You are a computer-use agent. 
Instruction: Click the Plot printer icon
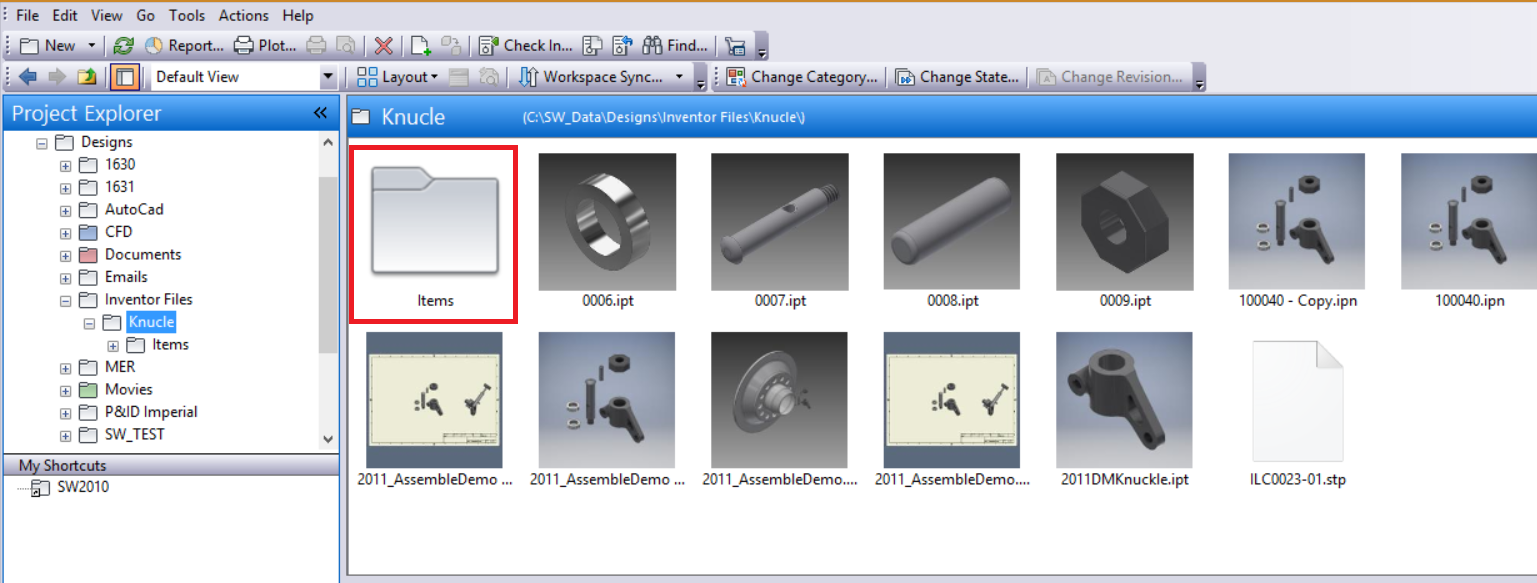tap(243, 45)
